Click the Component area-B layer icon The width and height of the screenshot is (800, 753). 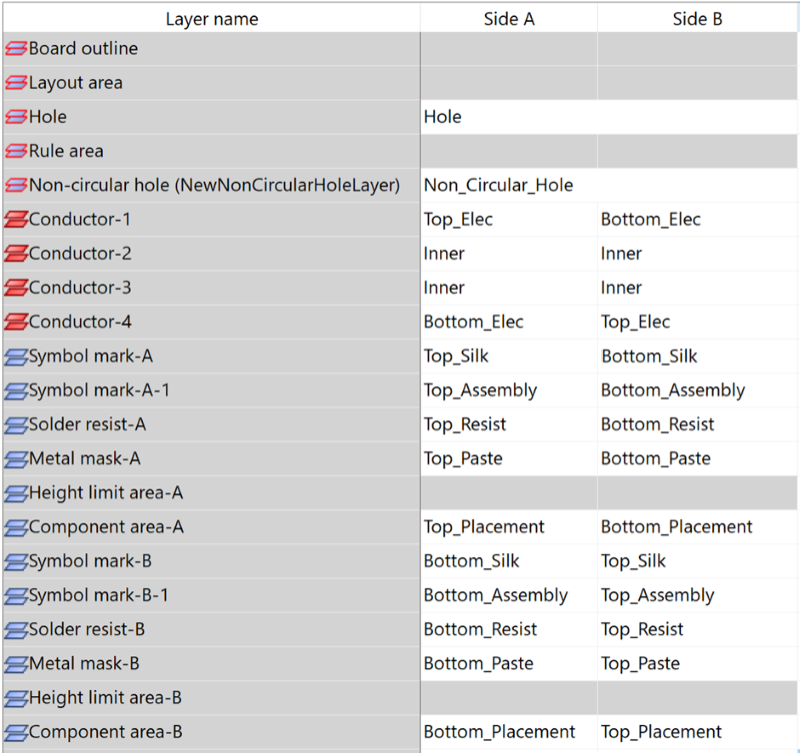tap(16, 732)
